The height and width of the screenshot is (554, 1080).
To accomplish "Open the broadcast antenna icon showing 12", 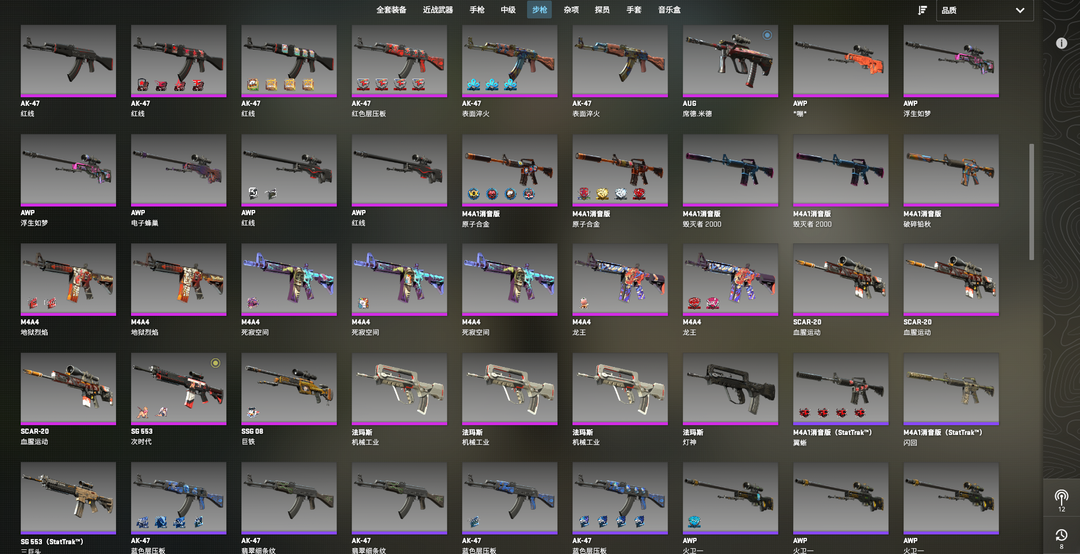I will pyautogui.click(x=1061, y=497).
